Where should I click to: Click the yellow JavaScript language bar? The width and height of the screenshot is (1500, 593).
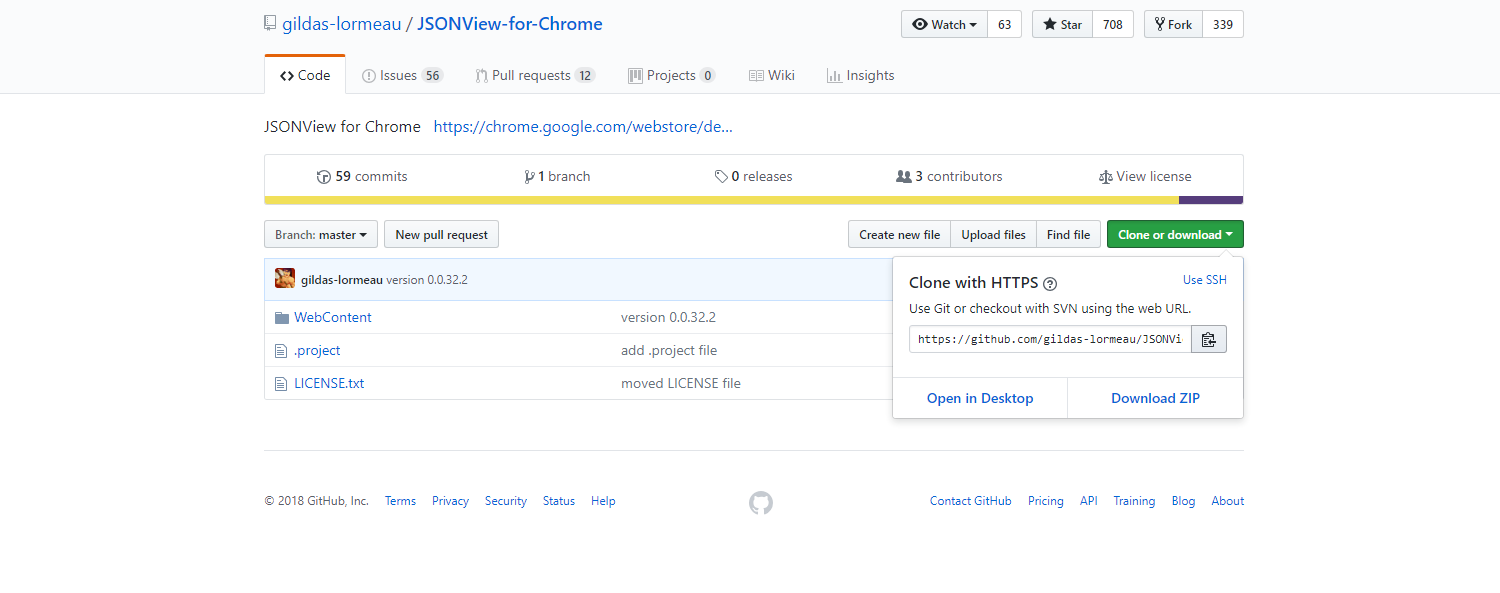(722, 200)
